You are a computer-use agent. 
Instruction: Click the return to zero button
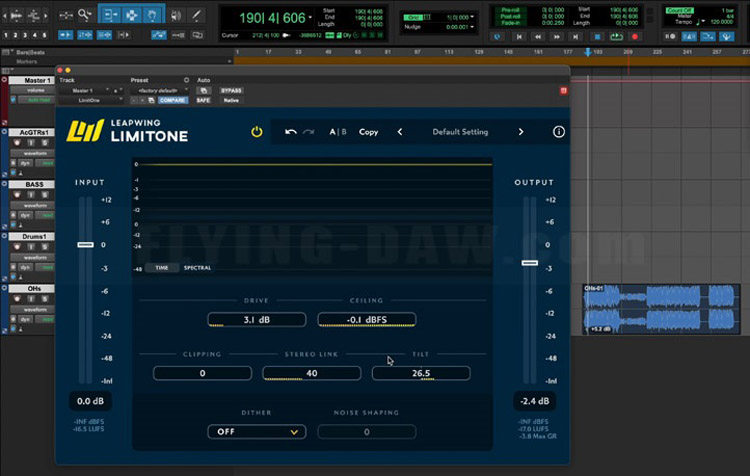(x=519, y=36)
